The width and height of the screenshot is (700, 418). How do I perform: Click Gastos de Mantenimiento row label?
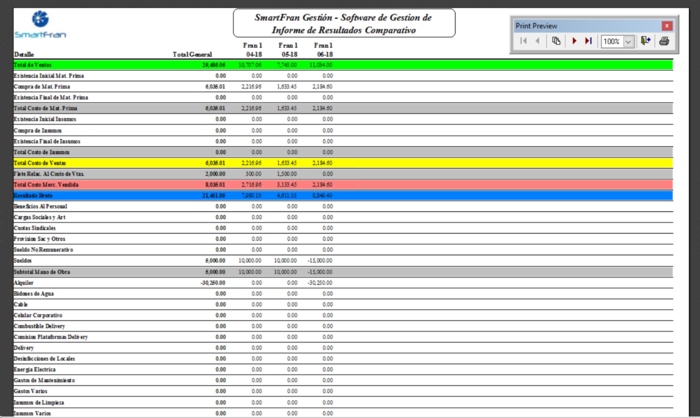click(45, 380)
